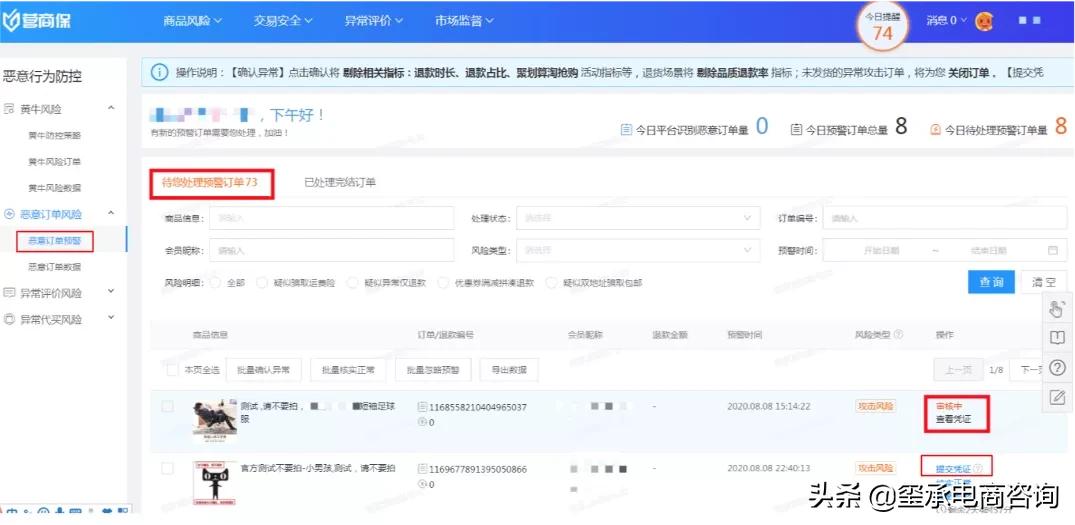This screenshot has width=1075, height=525.
Task: Switch to 已处理完结订单 tab
Action: [x=340, y=182]
